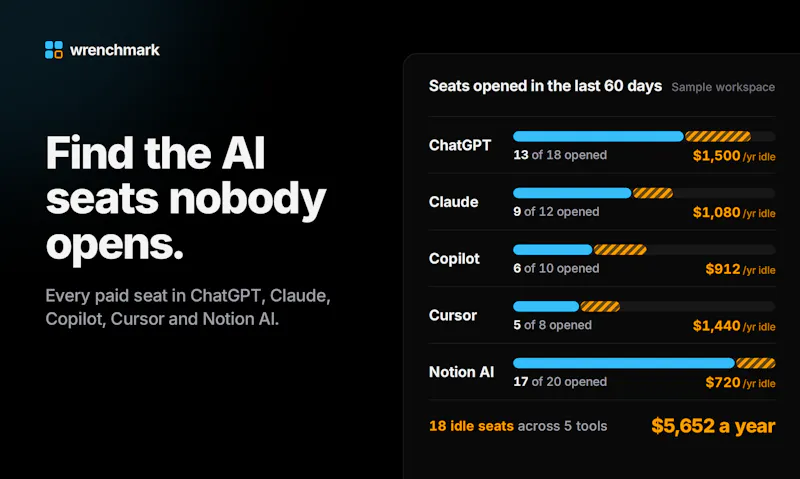Image resolution: width=800 pixels, height=479 pixels.
Task: Click the wrenchmark grid logo icon
Action: 54,50
